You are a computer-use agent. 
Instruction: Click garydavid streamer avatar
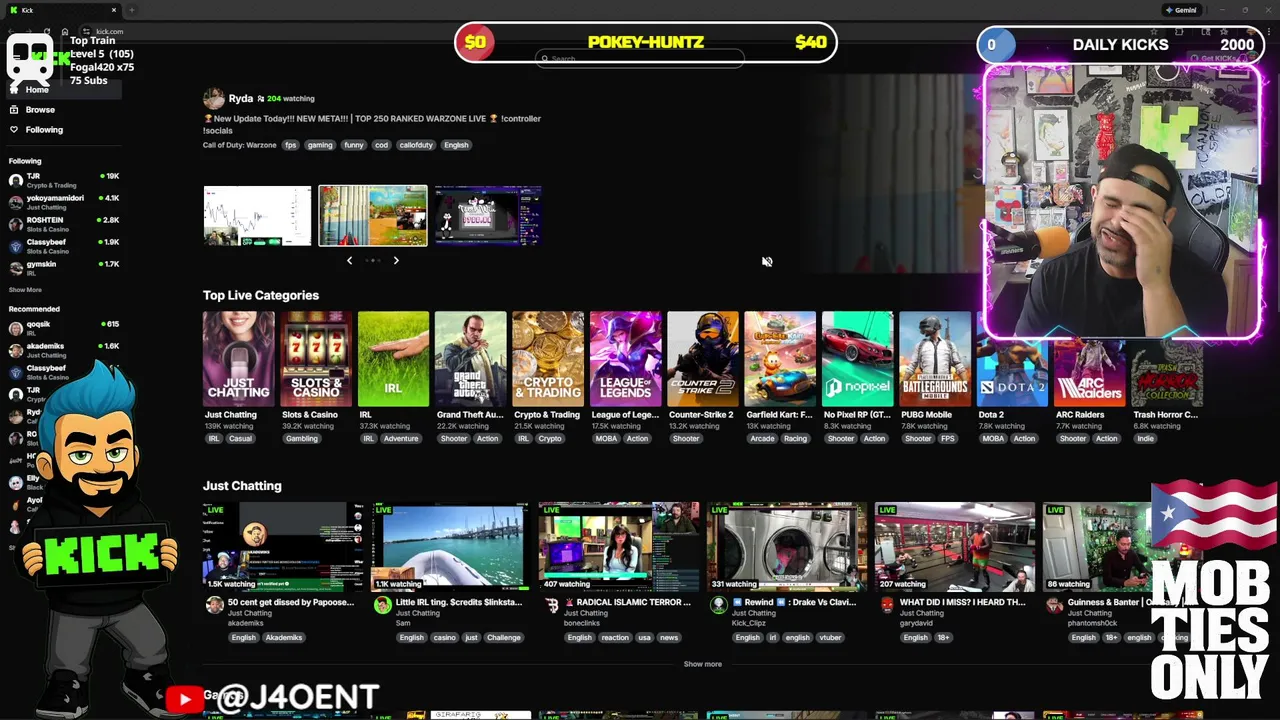click(887, 605)
